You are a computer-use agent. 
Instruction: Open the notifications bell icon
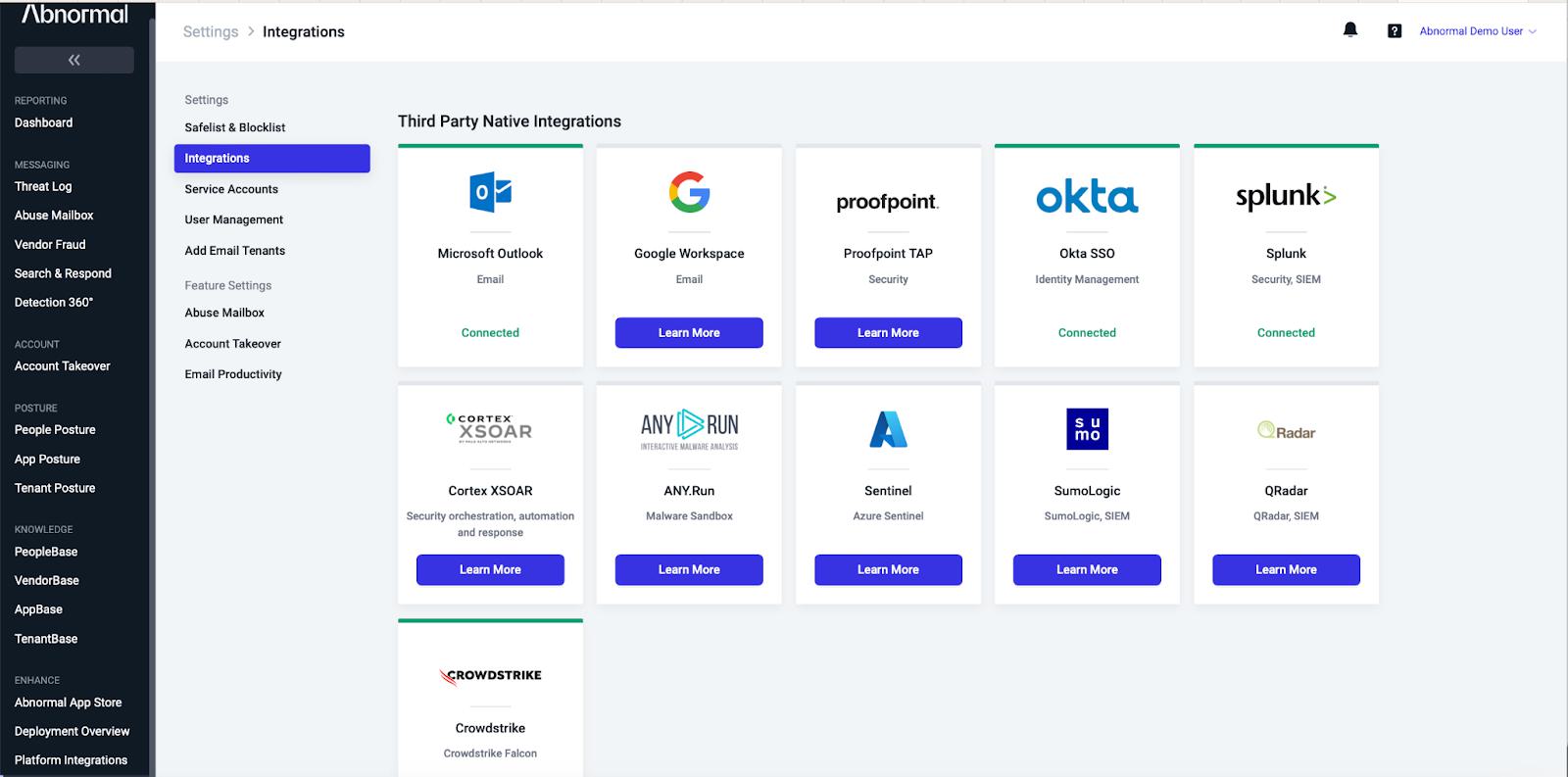pyautogui.click(x=1350, y=30)
